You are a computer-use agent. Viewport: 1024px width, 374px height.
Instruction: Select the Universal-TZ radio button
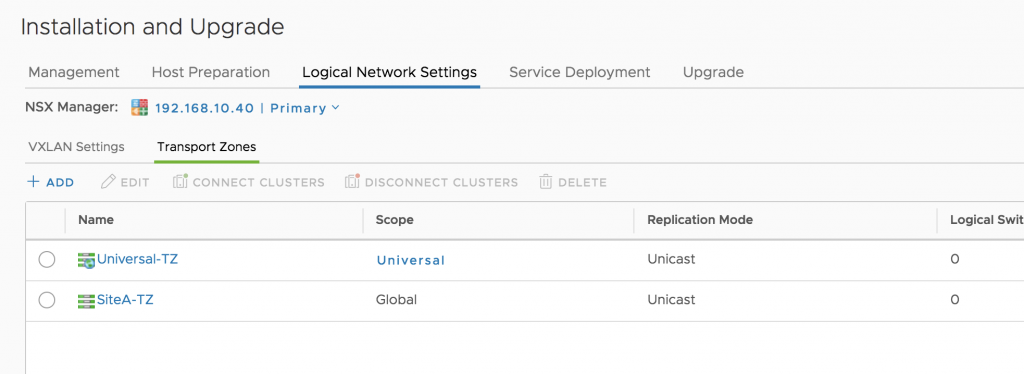click(47, 260)
